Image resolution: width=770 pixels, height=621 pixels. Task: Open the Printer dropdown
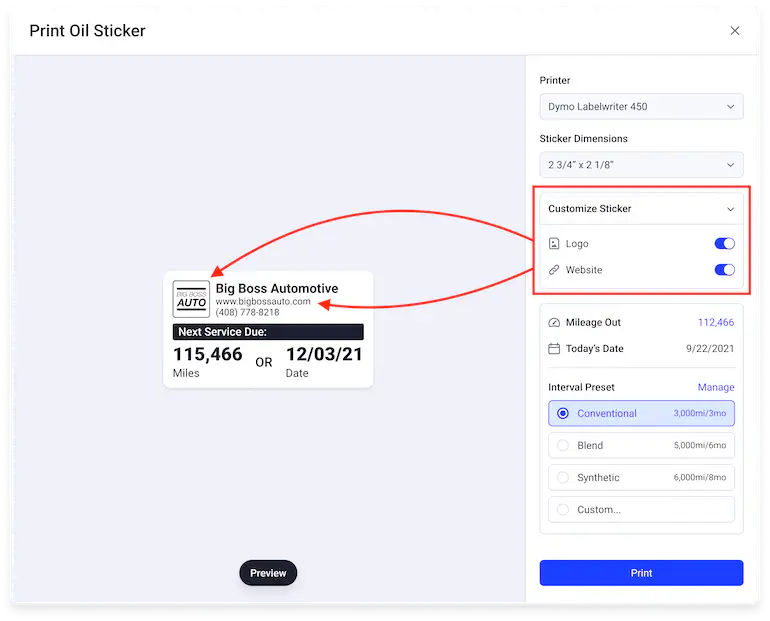pyautogui.click(x=641, y=106)
